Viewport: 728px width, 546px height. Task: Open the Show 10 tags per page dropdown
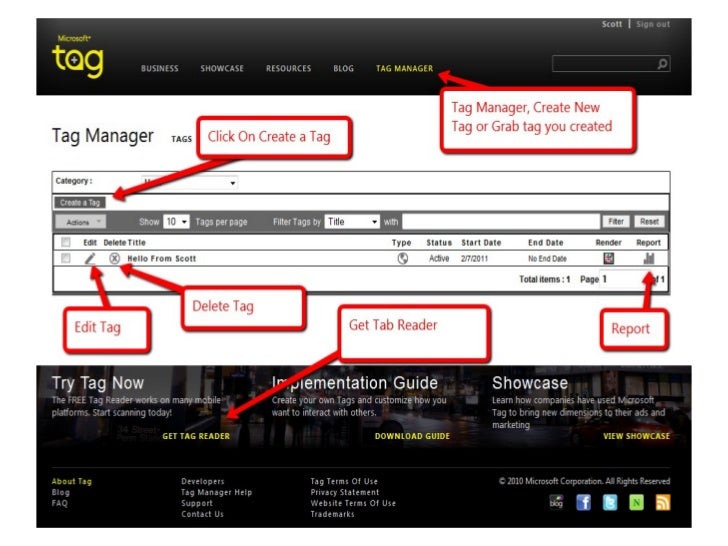[176, 222]
